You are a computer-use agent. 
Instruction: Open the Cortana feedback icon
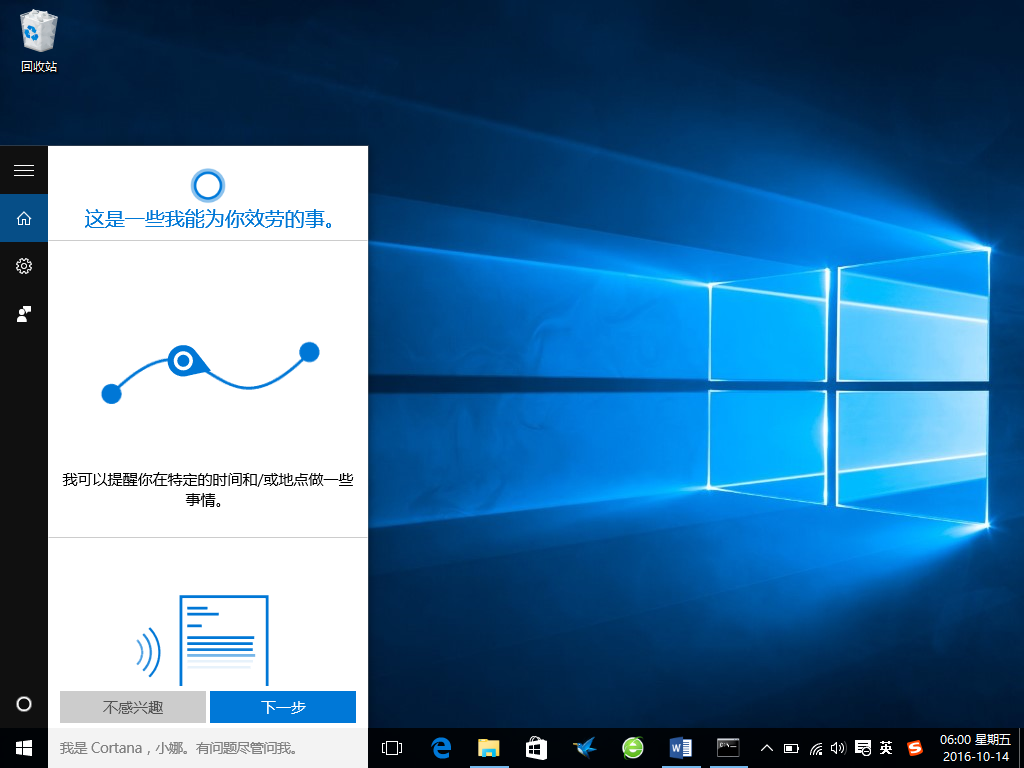pos(24,314)
